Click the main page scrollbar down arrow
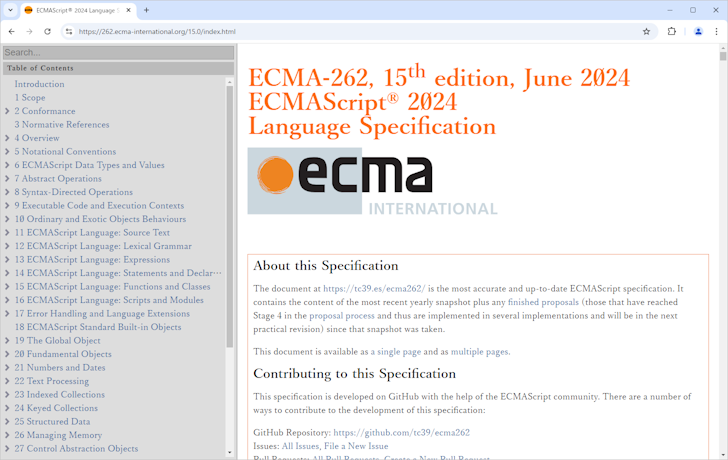Viewport: 728px width, 460px height. pos(723,455)
